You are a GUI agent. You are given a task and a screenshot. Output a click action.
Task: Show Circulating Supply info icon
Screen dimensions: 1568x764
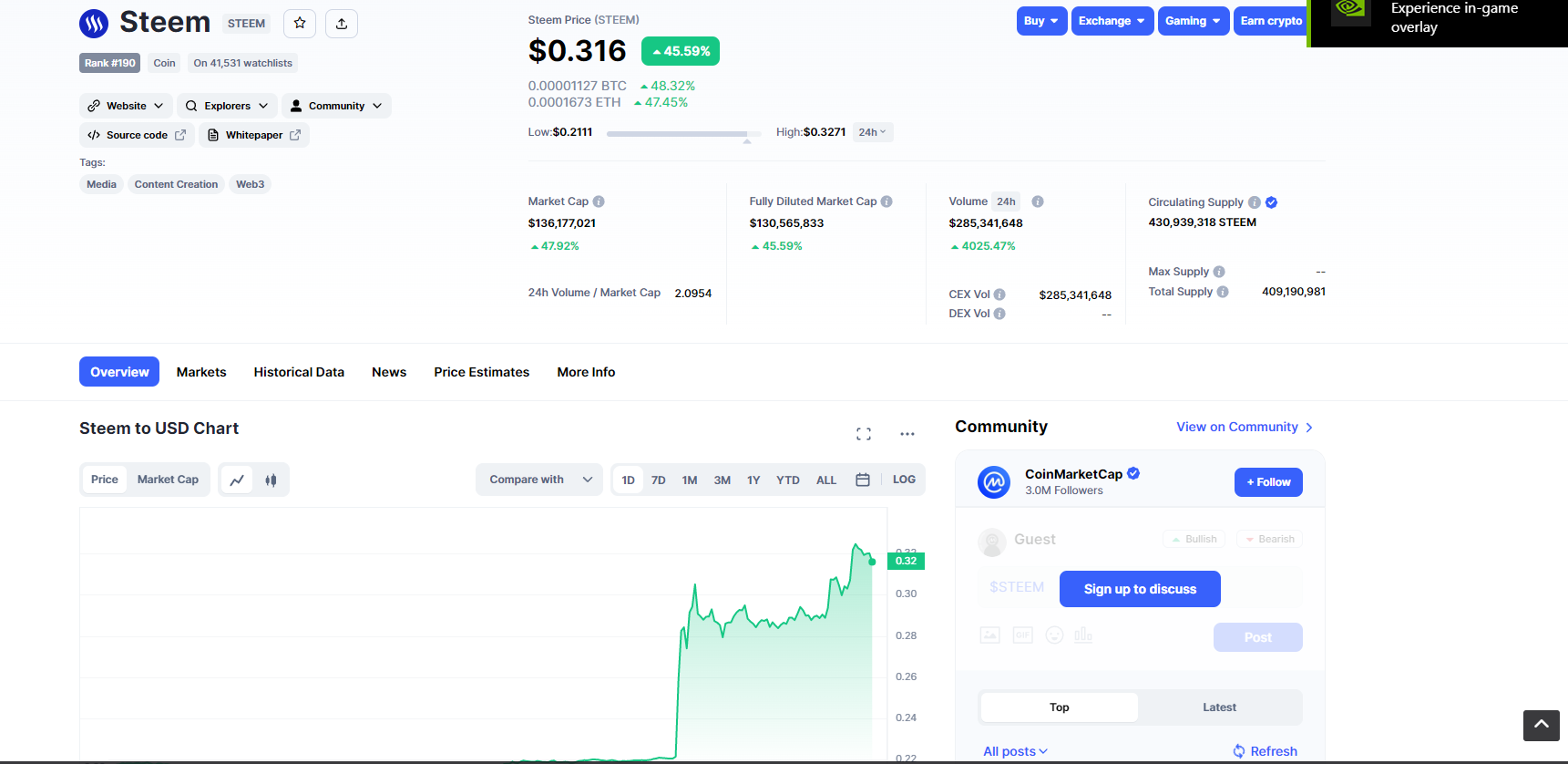click(1255, 202)
